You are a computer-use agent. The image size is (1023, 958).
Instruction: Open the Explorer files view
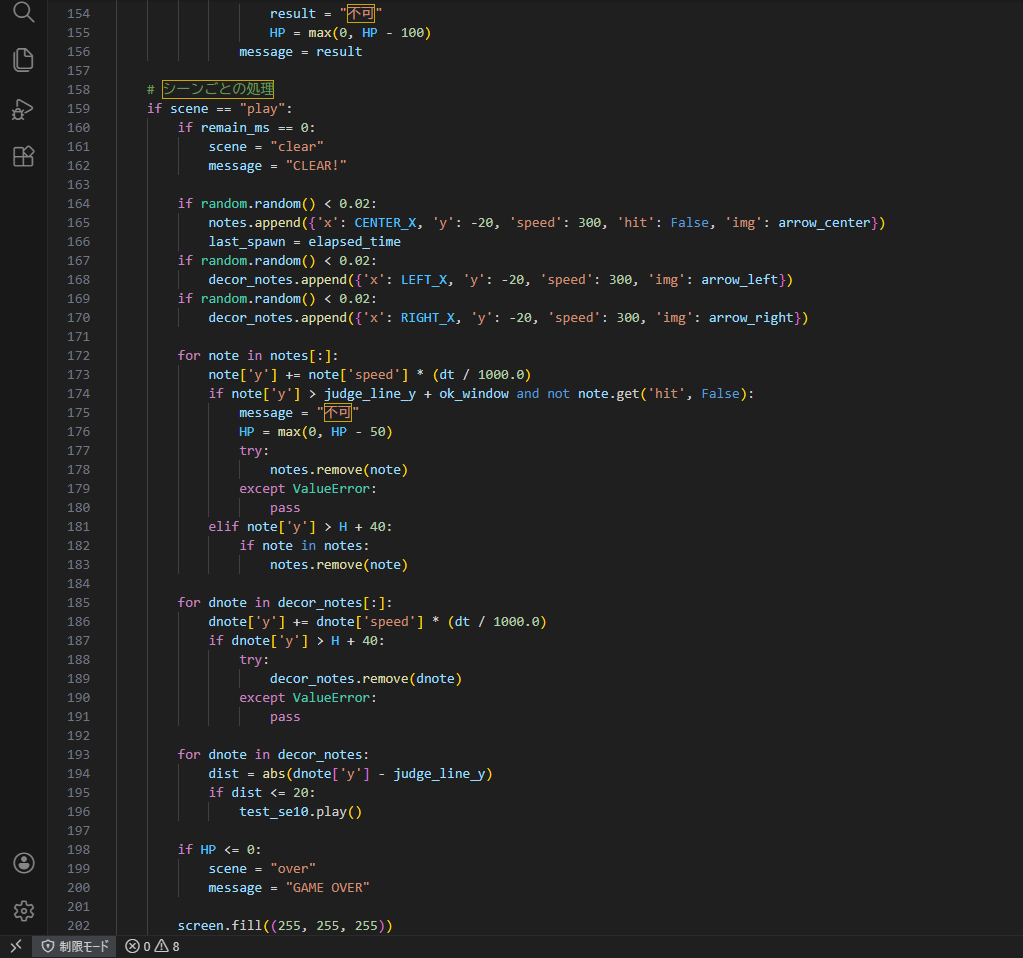point(23,60)
